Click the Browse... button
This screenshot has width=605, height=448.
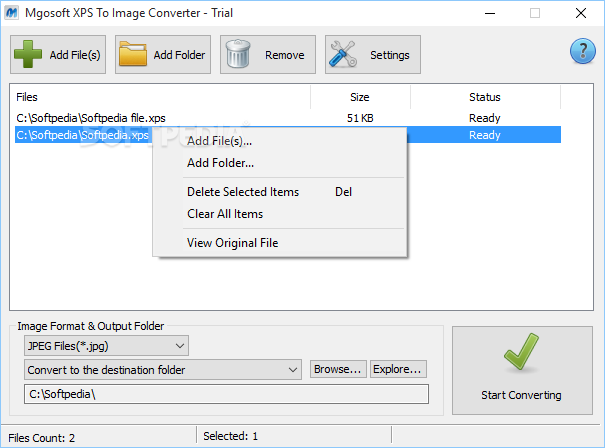pos(338,369)
